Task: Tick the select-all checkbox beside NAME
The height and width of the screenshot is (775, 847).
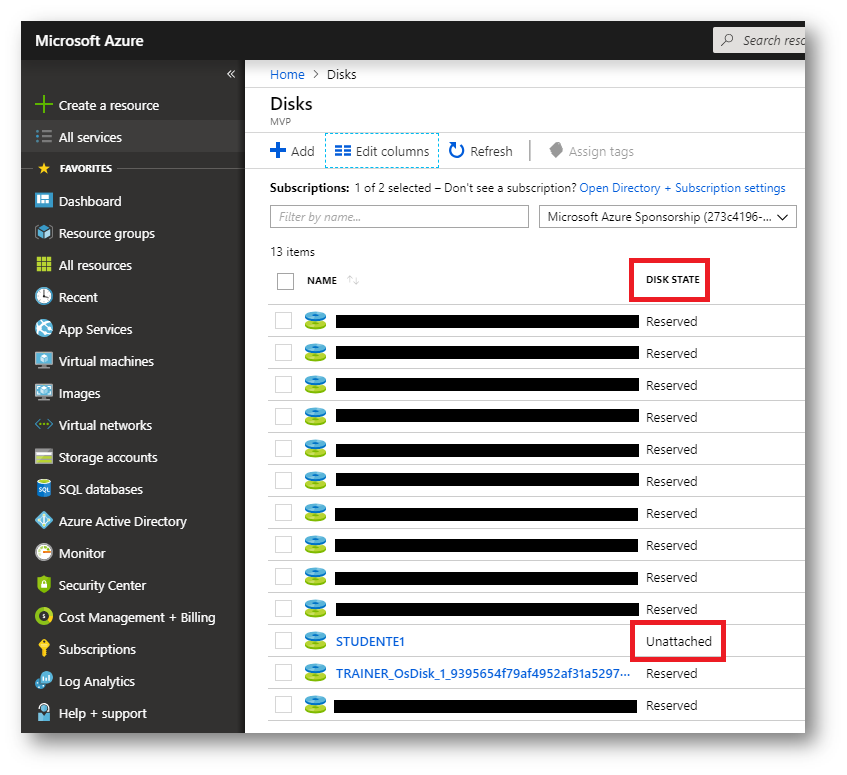Action: click(x=285, y=281)
